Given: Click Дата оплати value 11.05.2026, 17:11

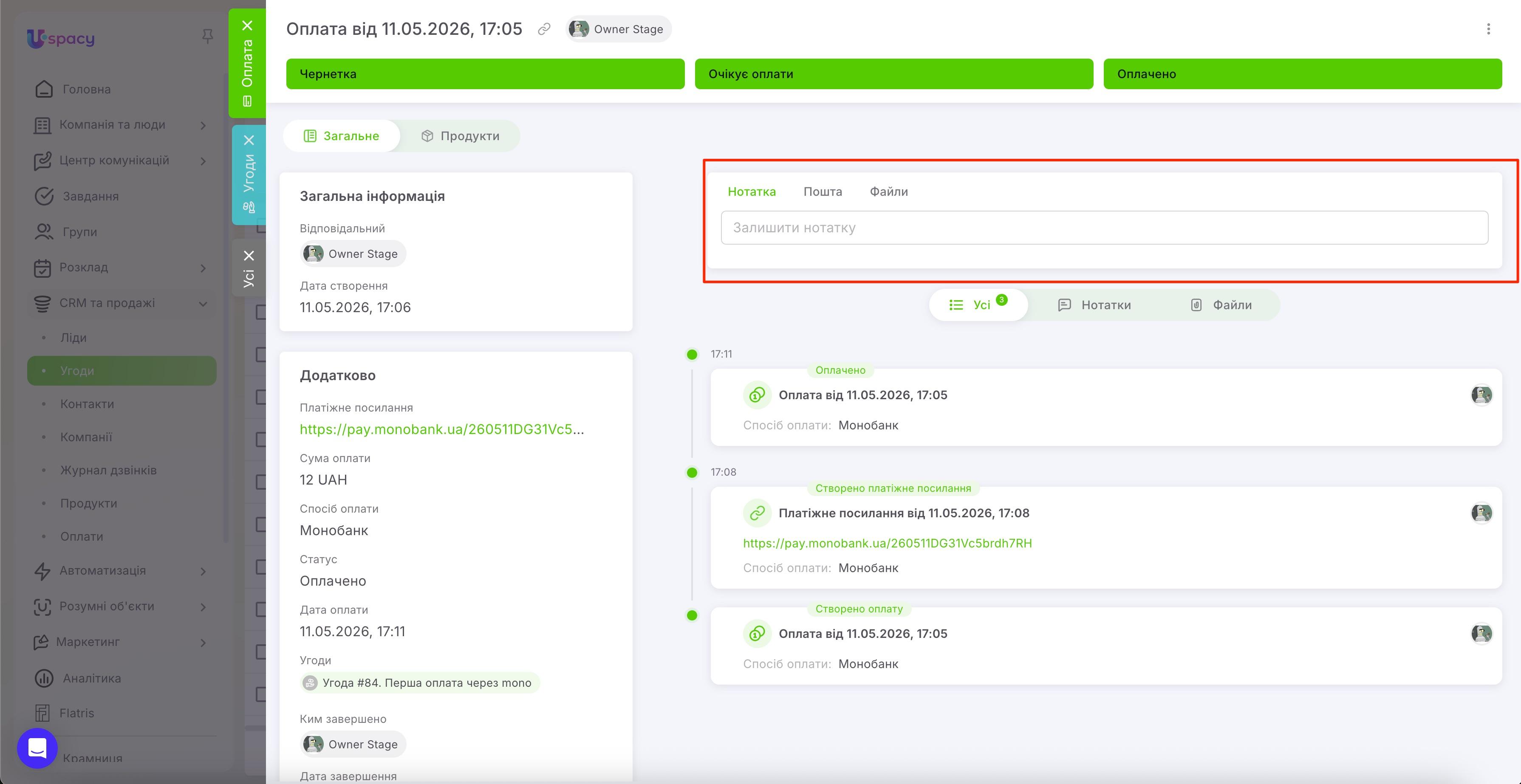Looking at the screenshot, I should point(353,631).
